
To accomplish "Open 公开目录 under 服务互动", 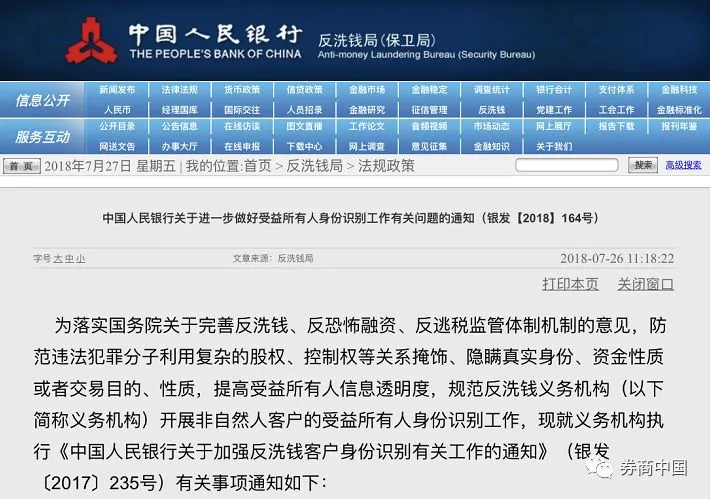I will pos(117,126).
